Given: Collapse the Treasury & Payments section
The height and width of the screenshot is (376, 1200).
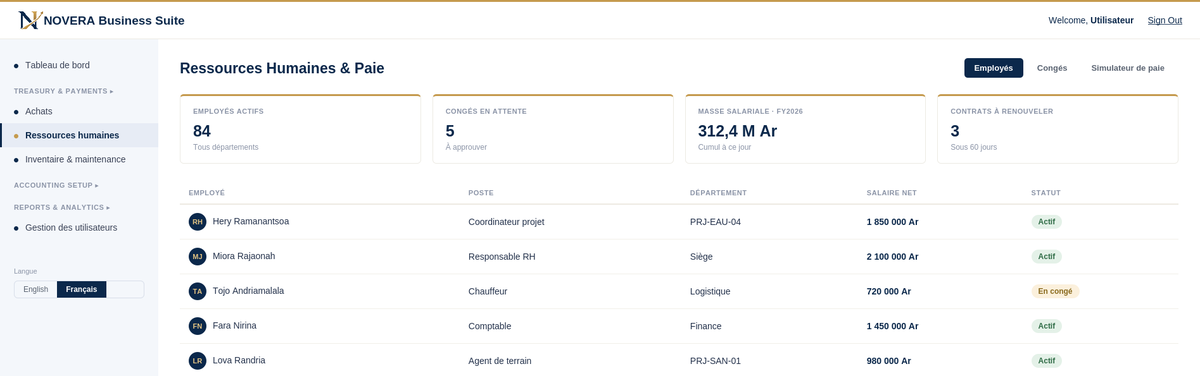Looking at the screenshot, I should coord(64,91).
